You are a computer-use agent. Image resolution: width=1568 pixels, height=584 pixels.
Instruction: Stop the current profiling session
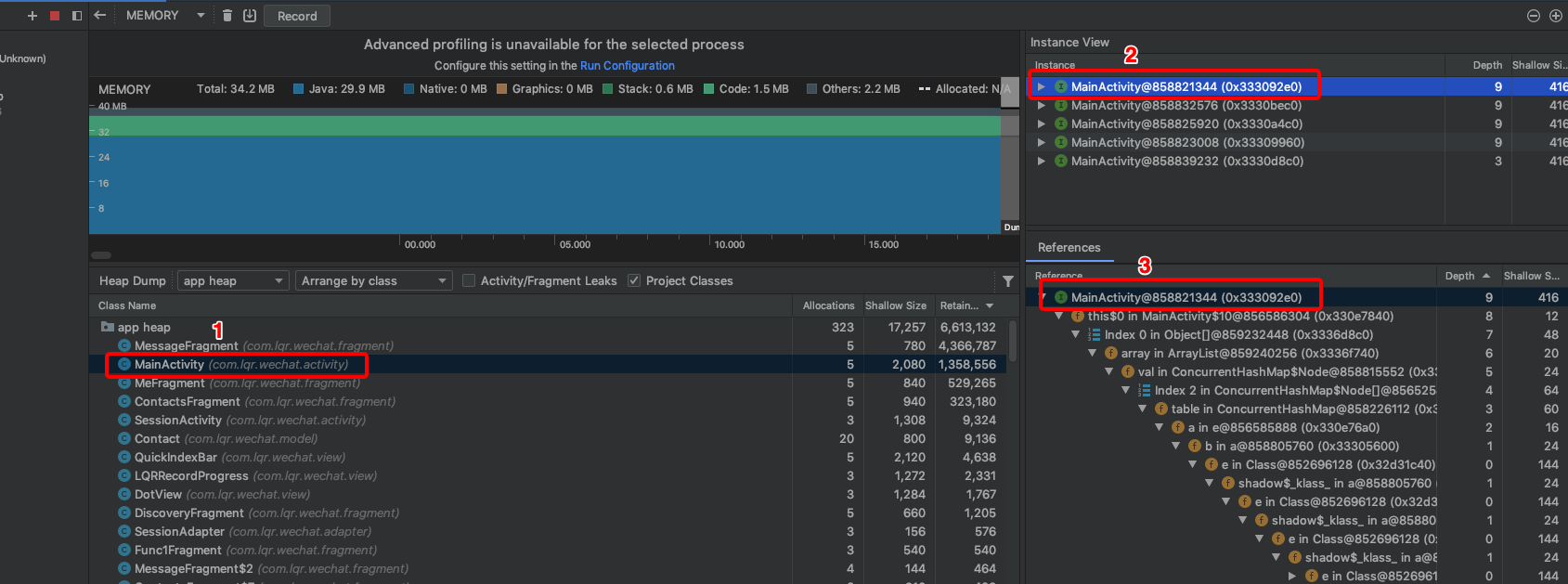[x=55, y=16]
